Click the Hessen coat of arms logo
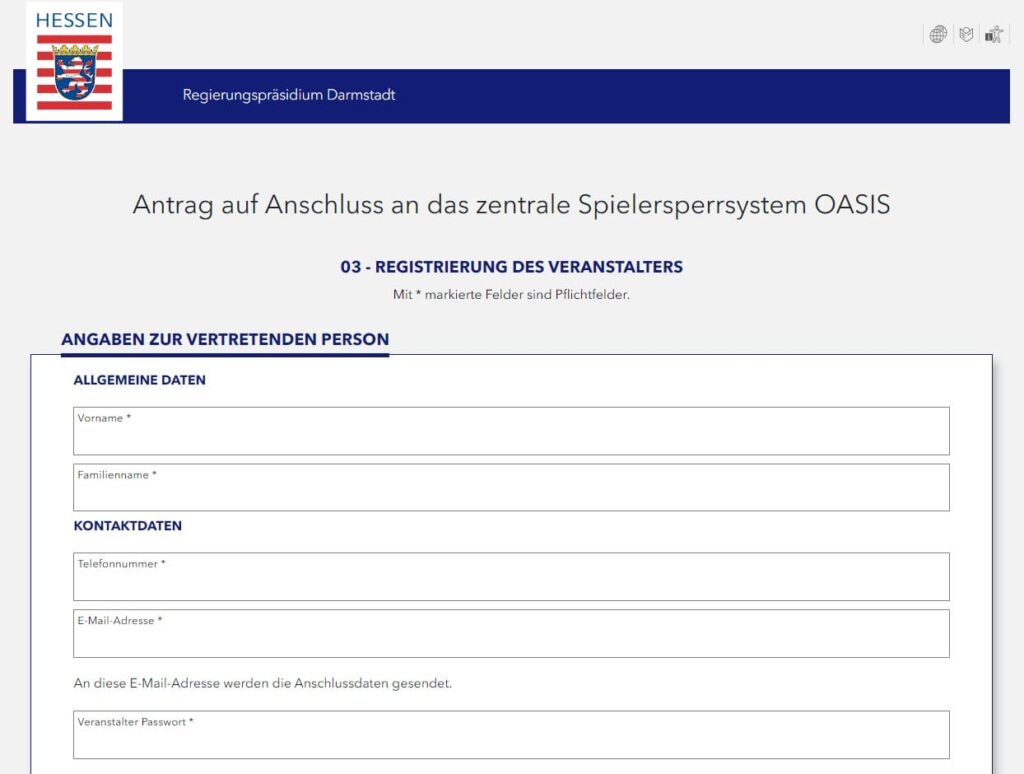This screenshot has width=1024, height=774. 74,61
